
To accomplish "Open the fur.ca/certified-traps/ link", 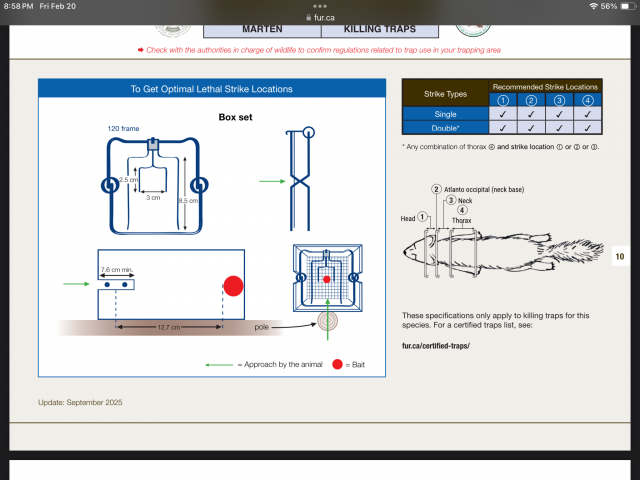I will [x=435, y=346].
